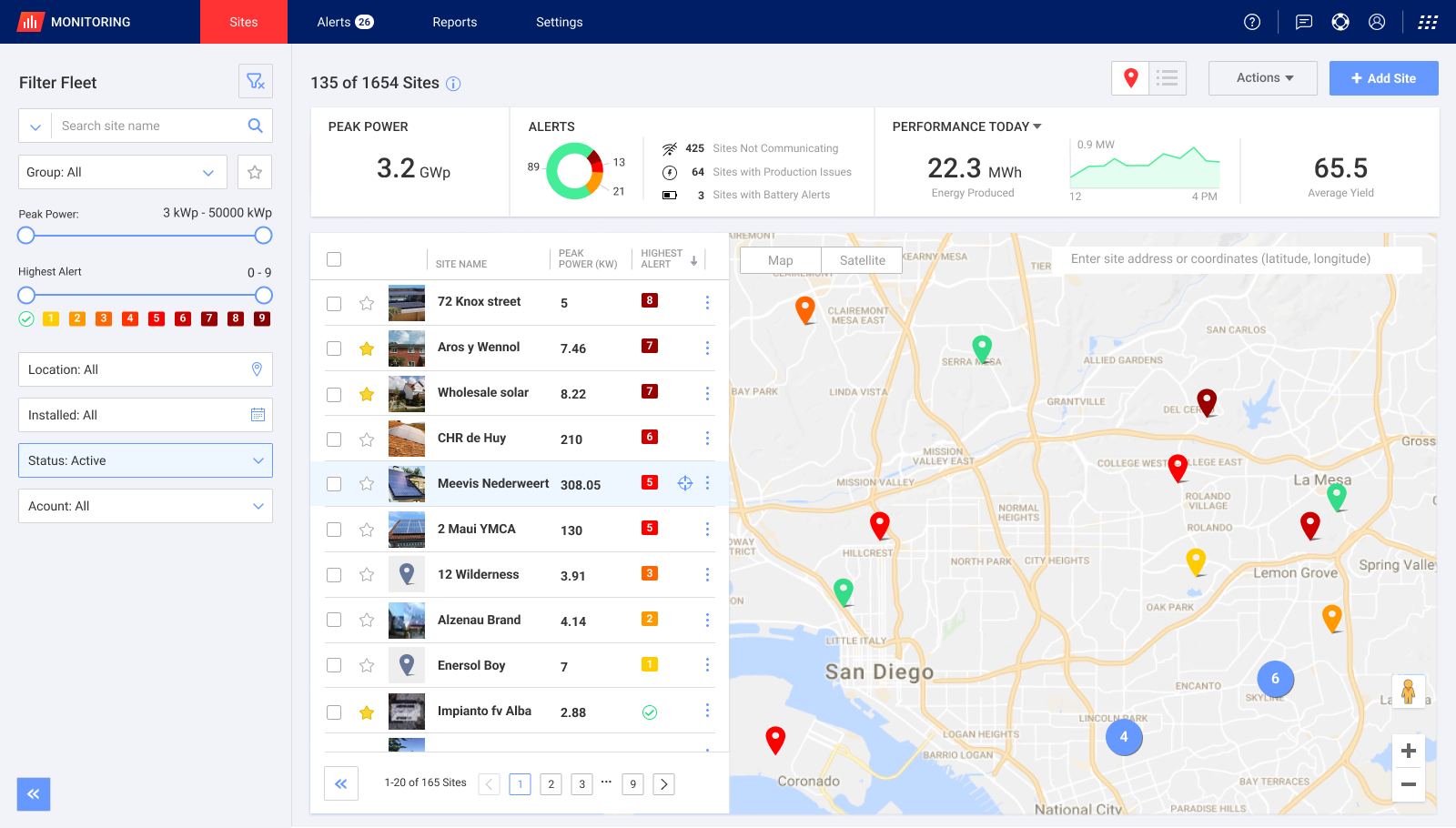Open the Acount: All dropdown
Screen dimensions: 1456x828
click(x=146, y=506)
